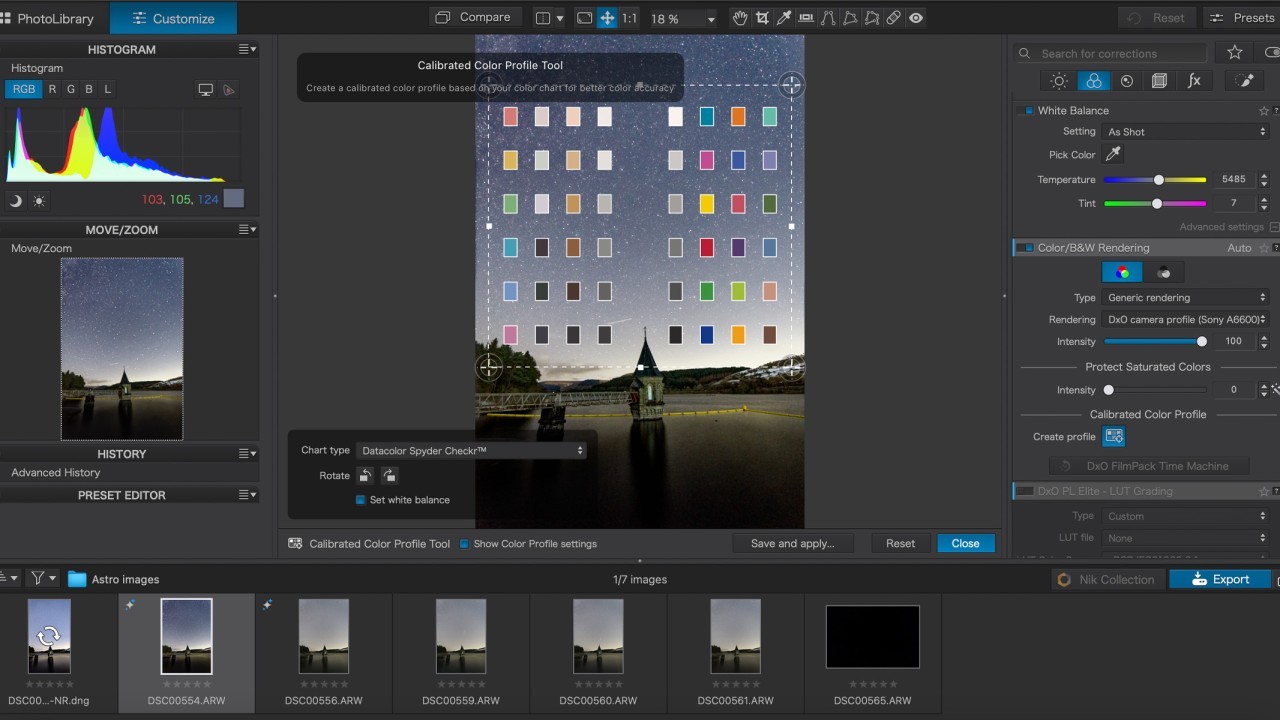The image size is (1280, 720).
Task: Select the horizon leveling tool
Action: click(806, 18)
